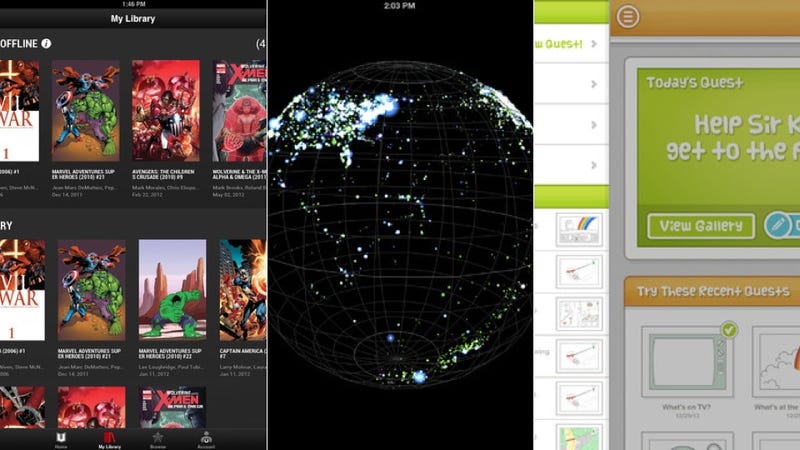This screenshot has height=450, width=800.
Task: Tap the wireframe globe visualization
Action: click(401, 224)
